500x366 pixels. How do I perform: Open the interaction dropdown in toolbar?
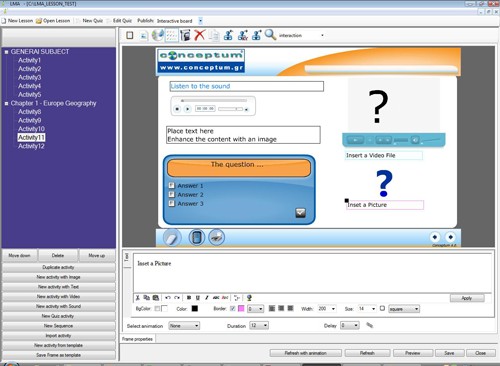(x=322, y=35)
